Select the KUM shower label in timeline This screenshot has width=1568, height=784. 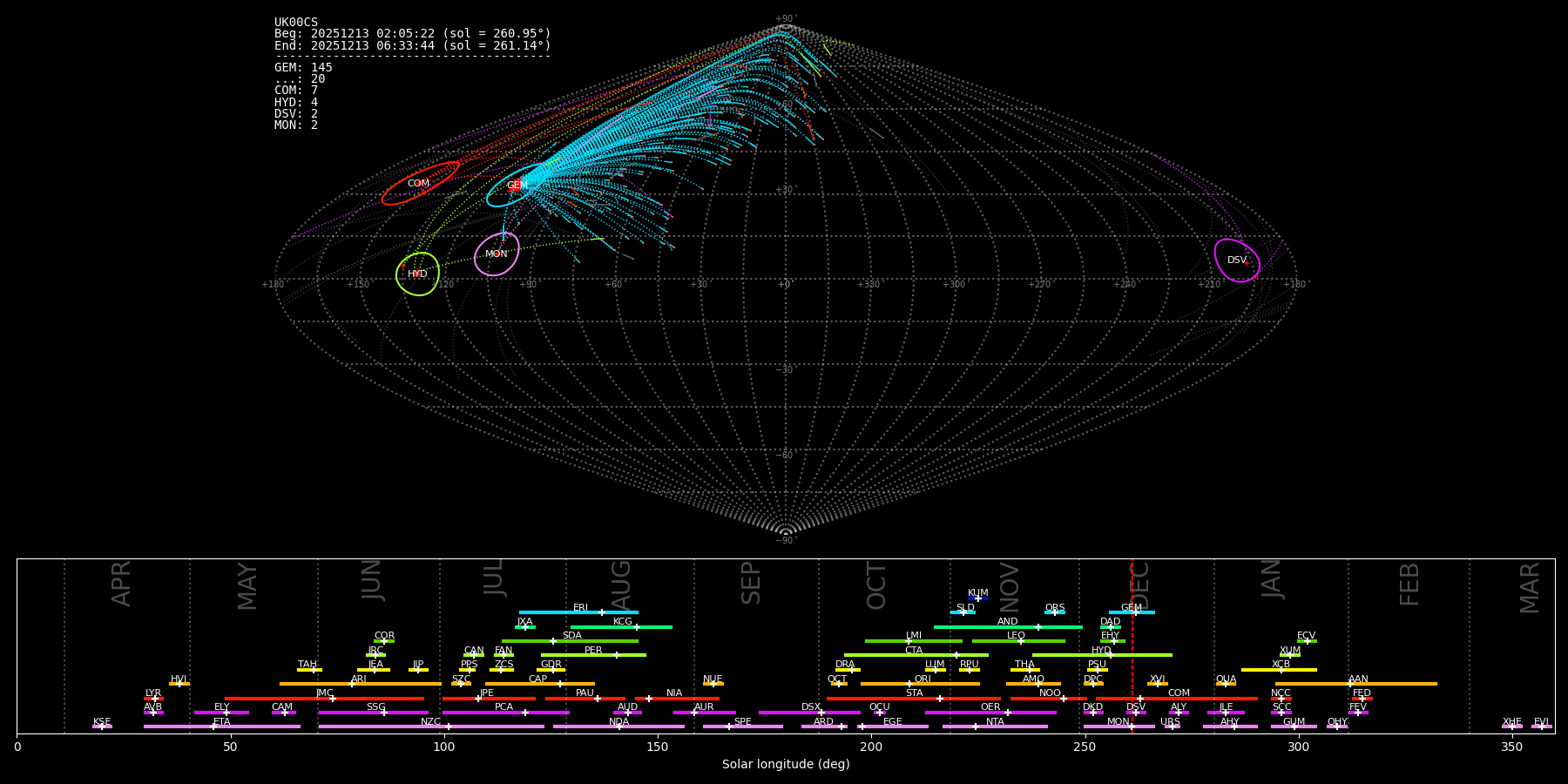[977, 593]
